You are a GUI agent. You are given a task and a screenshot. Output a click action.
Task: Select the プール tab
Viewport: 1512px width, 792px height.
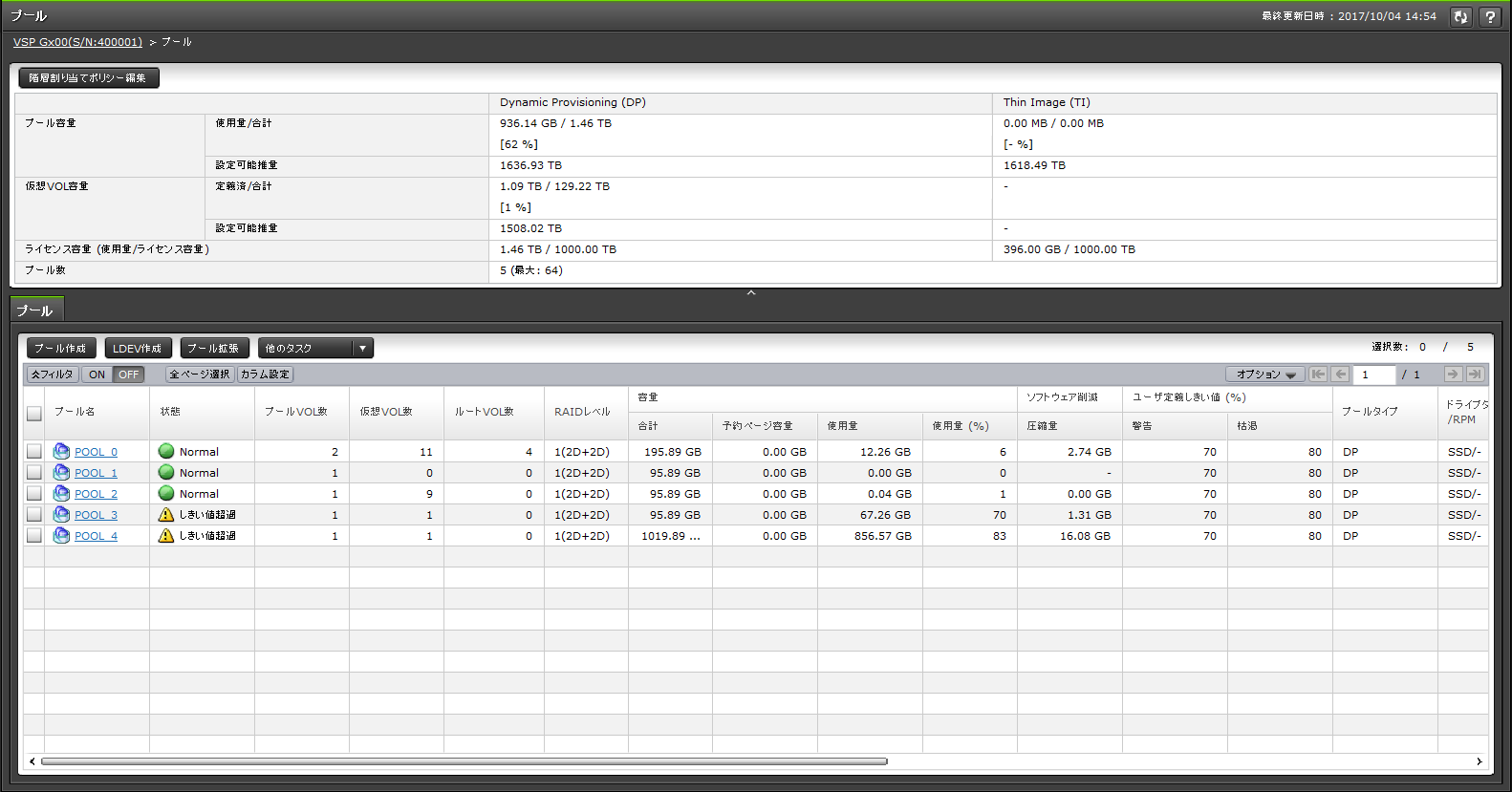click(x=35, y=310)
